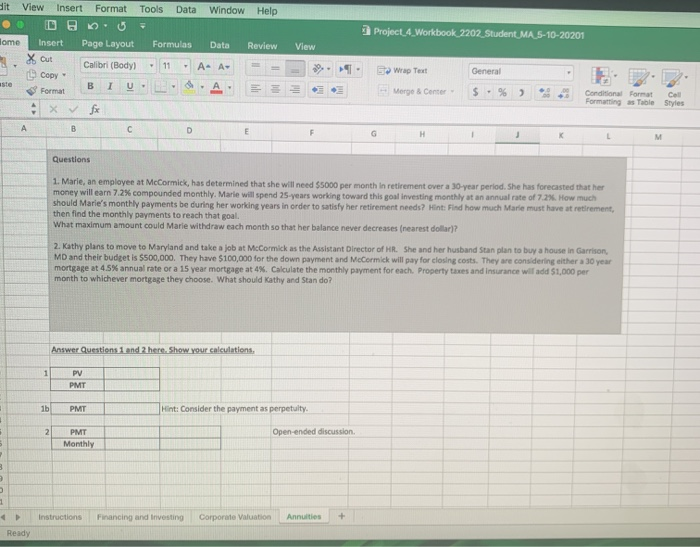Open the Review ribbon tab
Screen dimensions: 700x547
tap(262, 46)
